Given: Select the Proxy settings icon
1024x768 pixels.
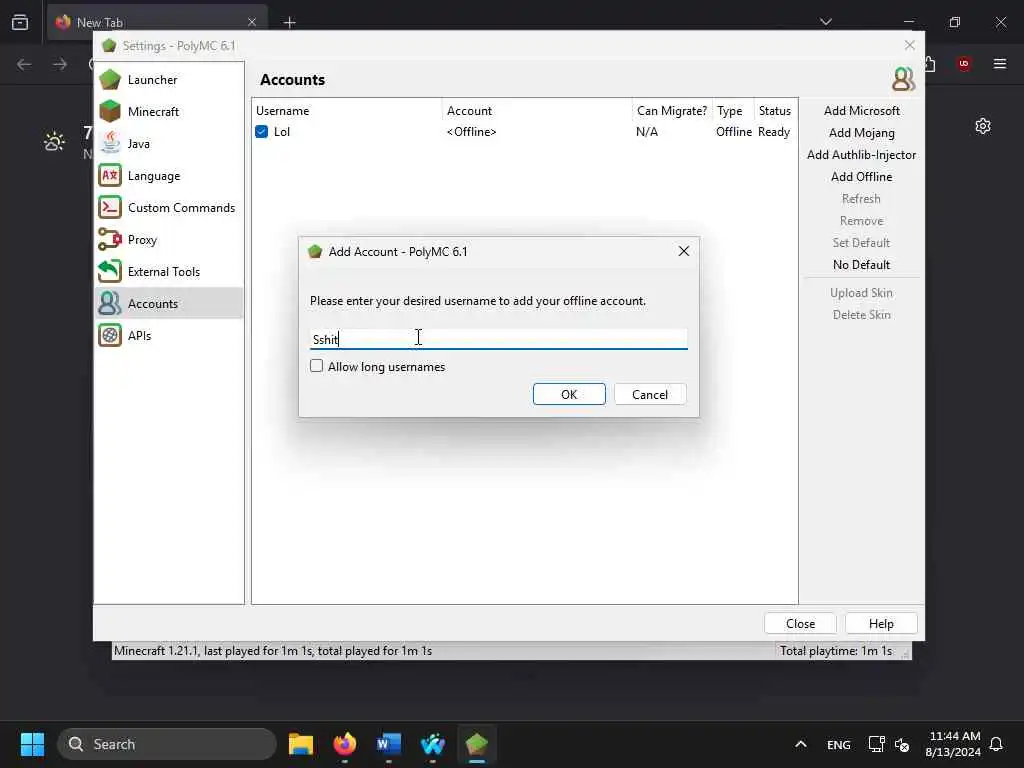Looking at the screenshot, I should pos(110,240).
